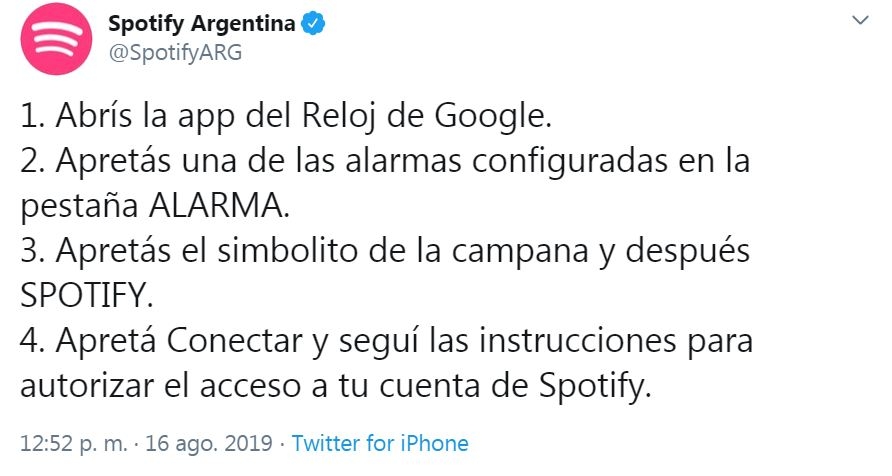Click the step 2 line starting with Apretás
The height and width of the screenshot is (476, 892).
point(385,160)
